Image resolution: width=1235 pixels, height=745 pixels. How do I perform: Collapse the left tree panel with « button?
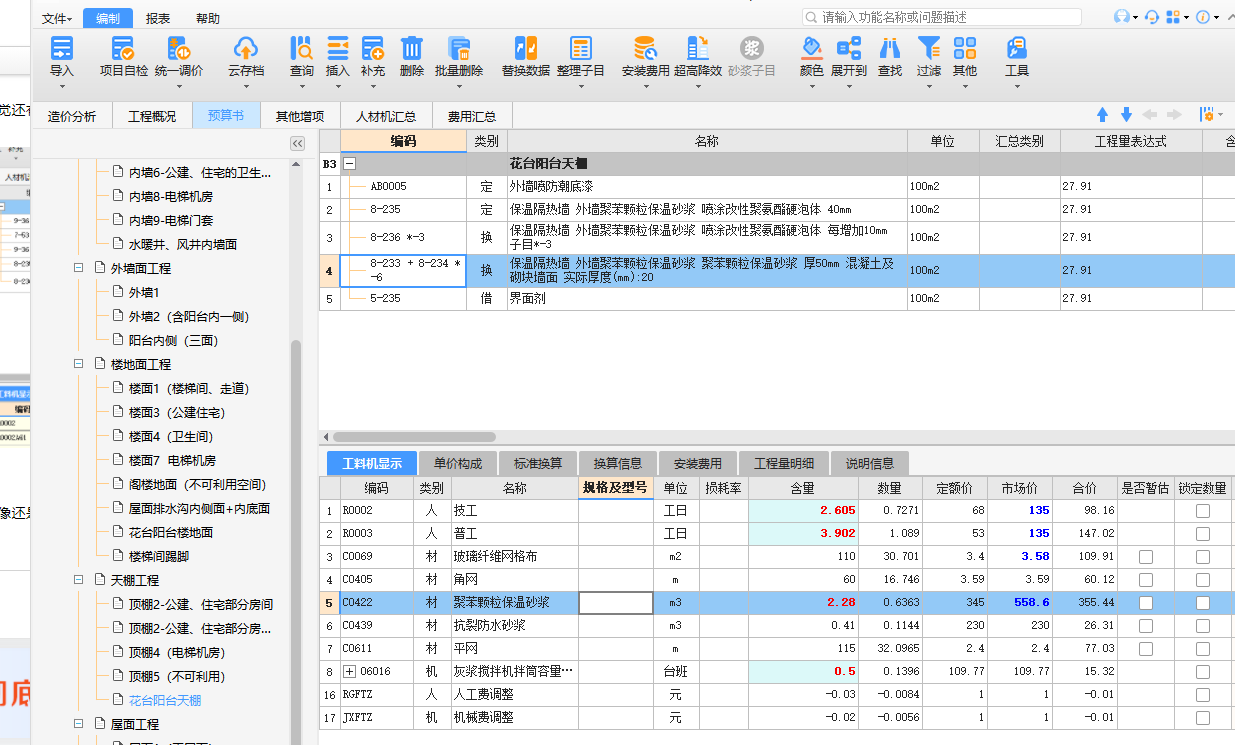(x=297, y=144)
